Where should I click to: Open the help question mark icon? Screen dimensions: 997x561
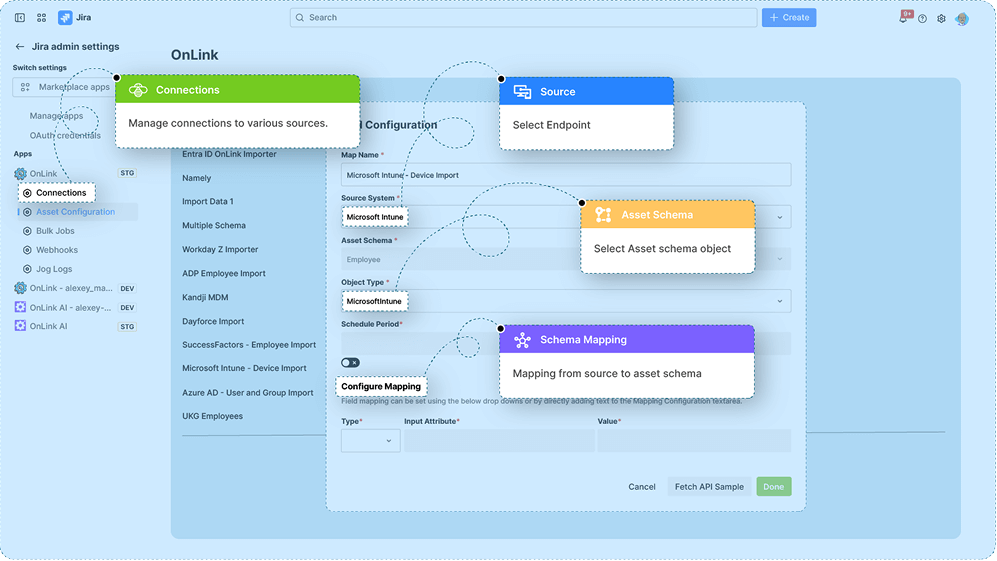click(922, 19)
